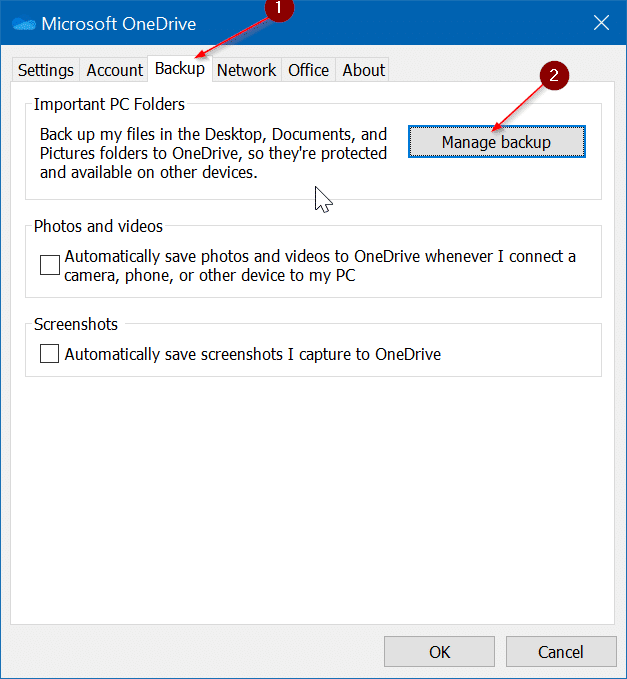Click 'Automatically save photos and videos' label text
This screenshot has height=679, width=627.
point(320,266)
